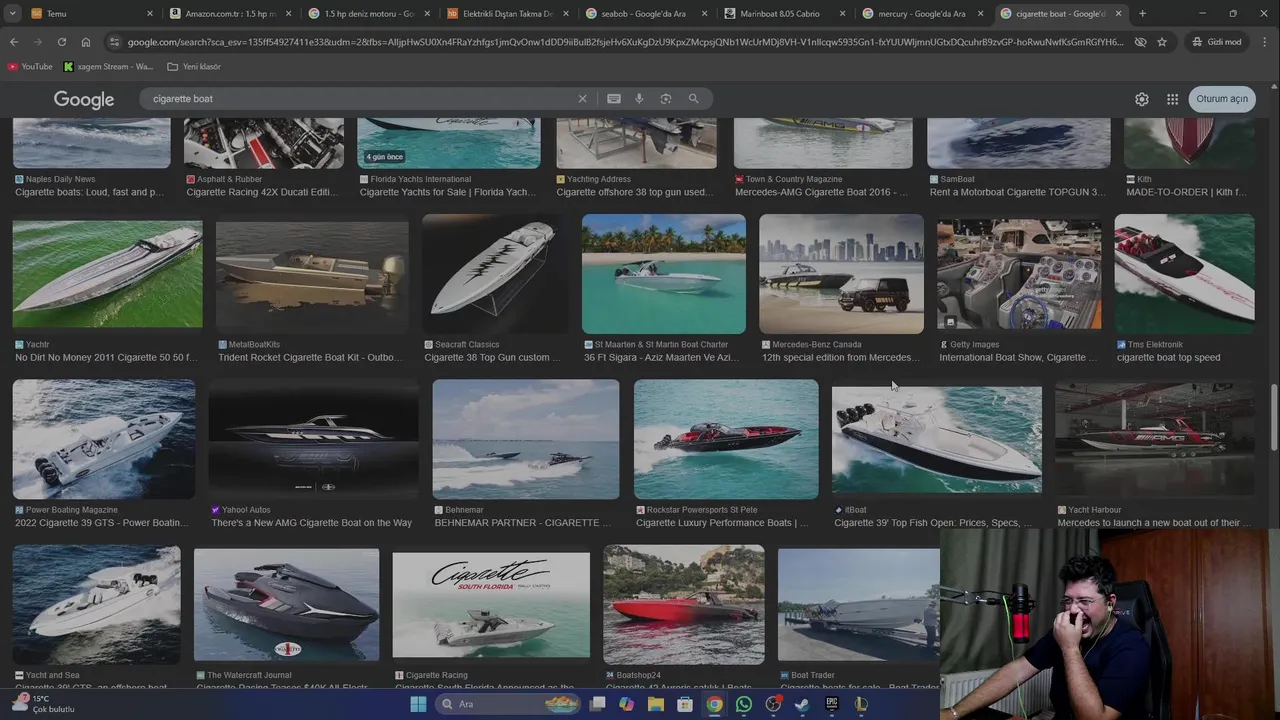Open the YouTube bookmark
1280x720 pixels.
(x=30, y=67)
